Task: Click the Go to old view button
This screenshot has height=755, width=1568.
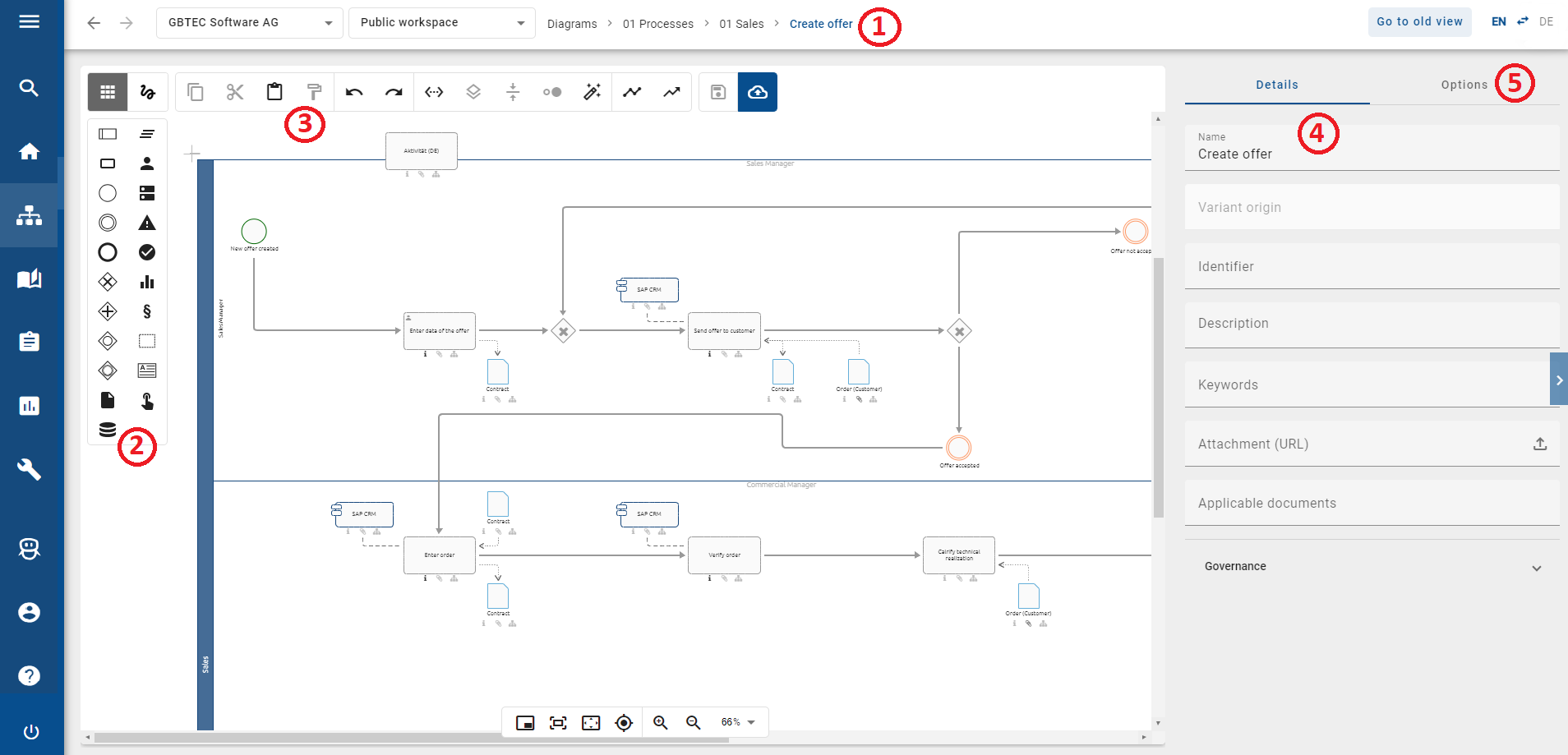Action: tap(1418, 21)
